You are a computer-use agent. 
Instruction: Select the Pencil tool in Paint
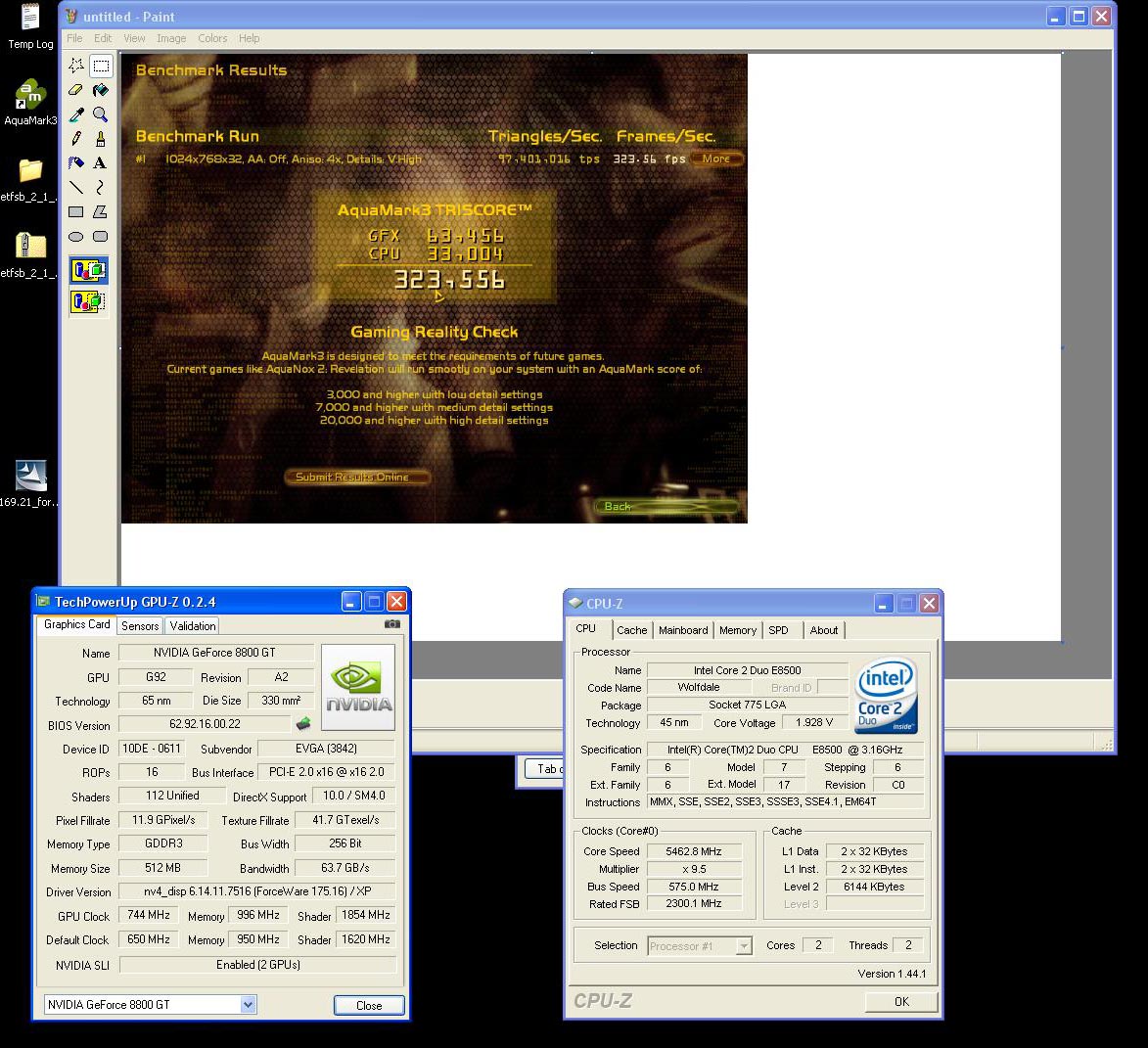(76, 138)
